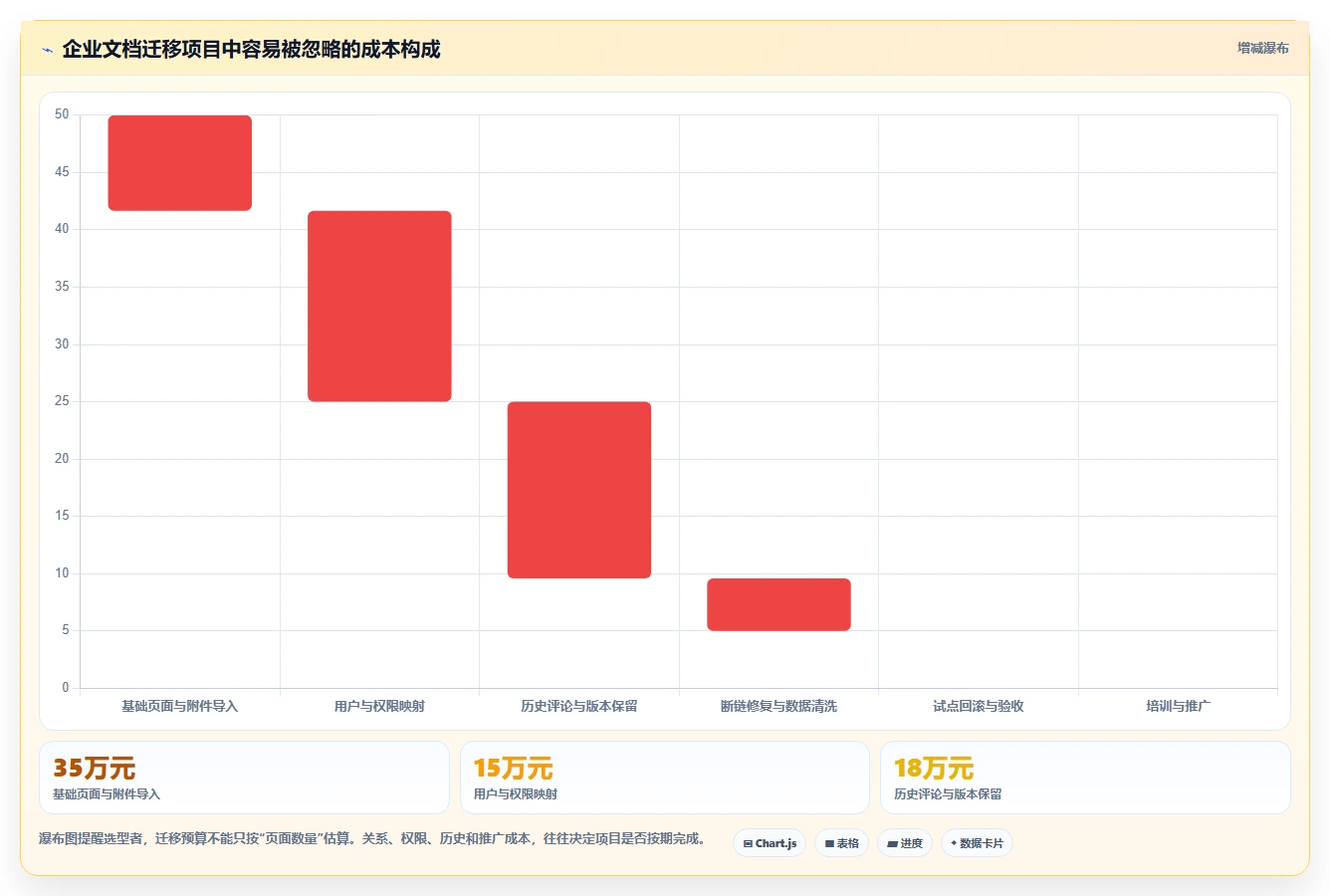
Task: Click the y-axis value 35
Action: (x=63, y=287)
